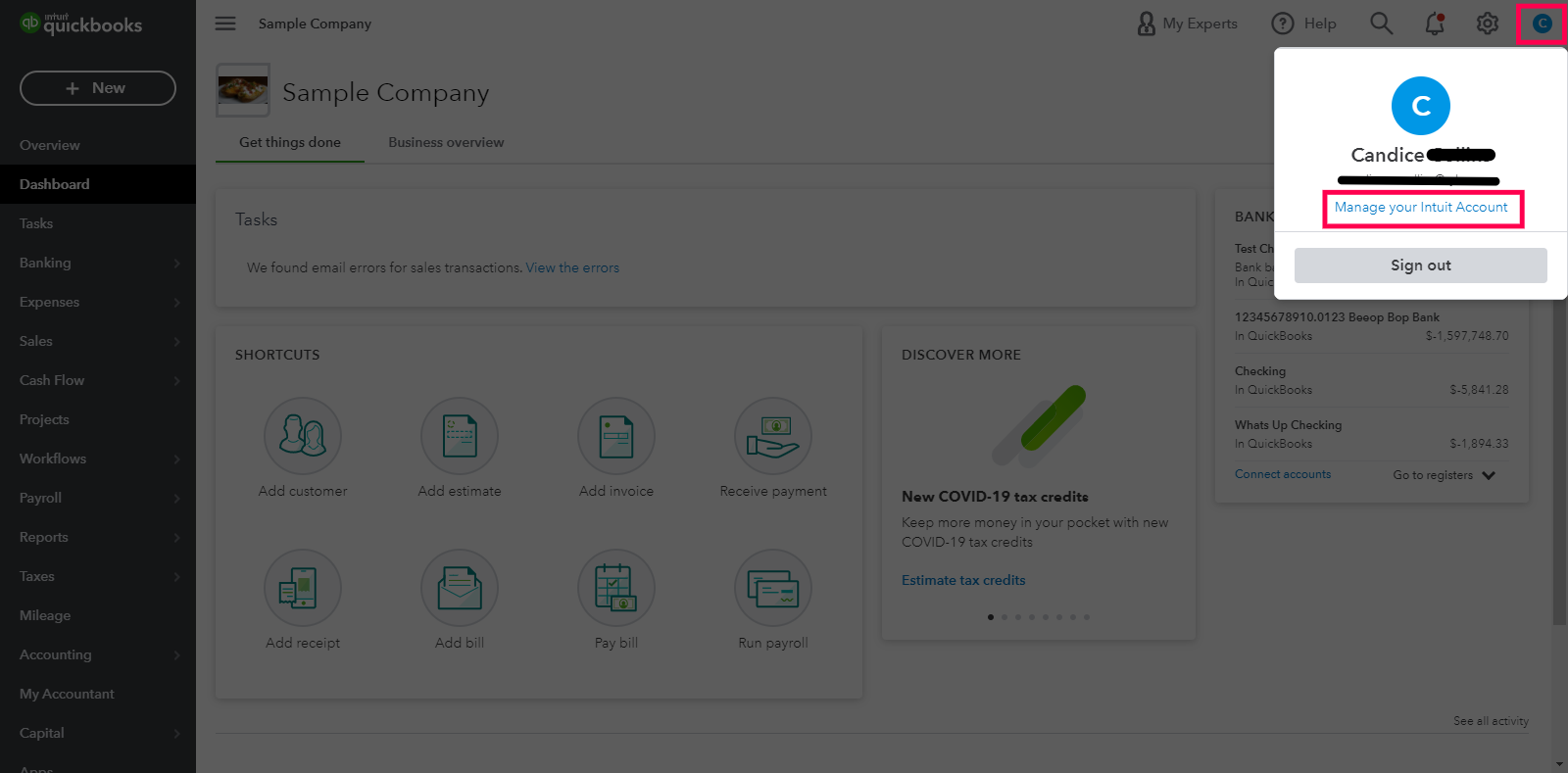The height and width of the screenshot is (773, 1568).
Task: Click the Receive payment shortcut icon
Action: [x=773, y=436]
